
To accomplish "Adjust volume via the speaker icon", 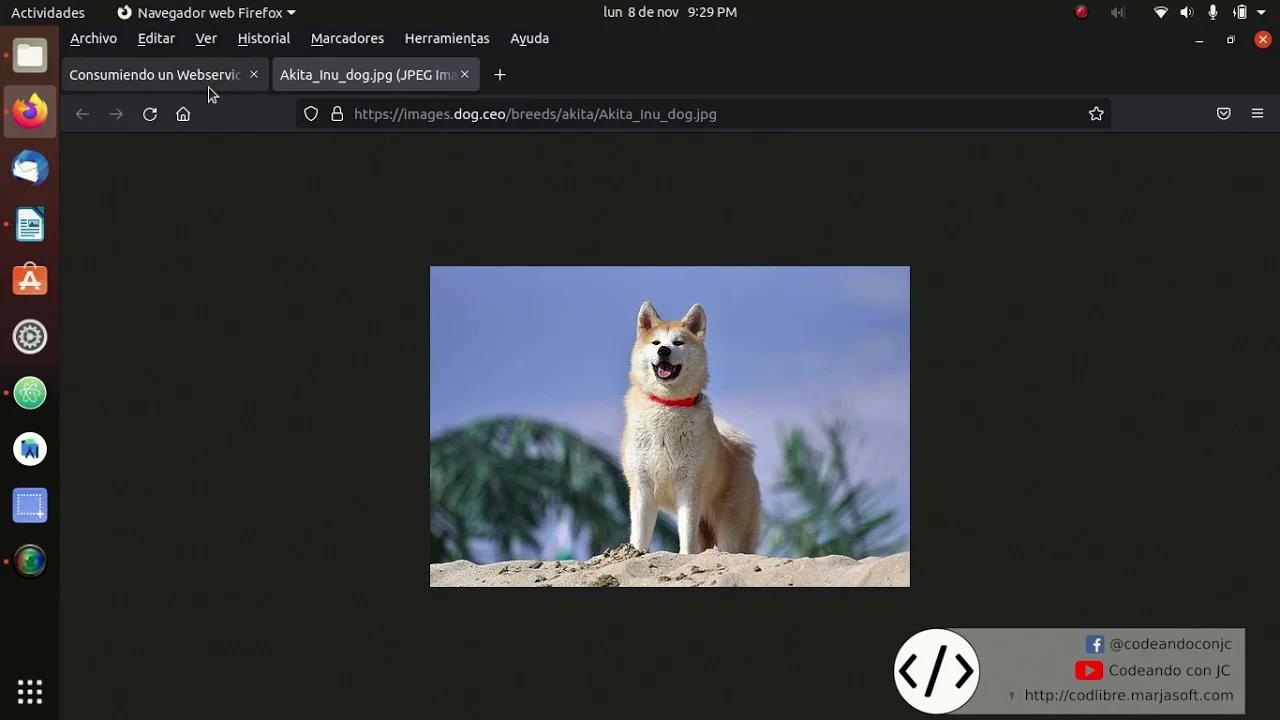I will click(x=1186, y=12).
